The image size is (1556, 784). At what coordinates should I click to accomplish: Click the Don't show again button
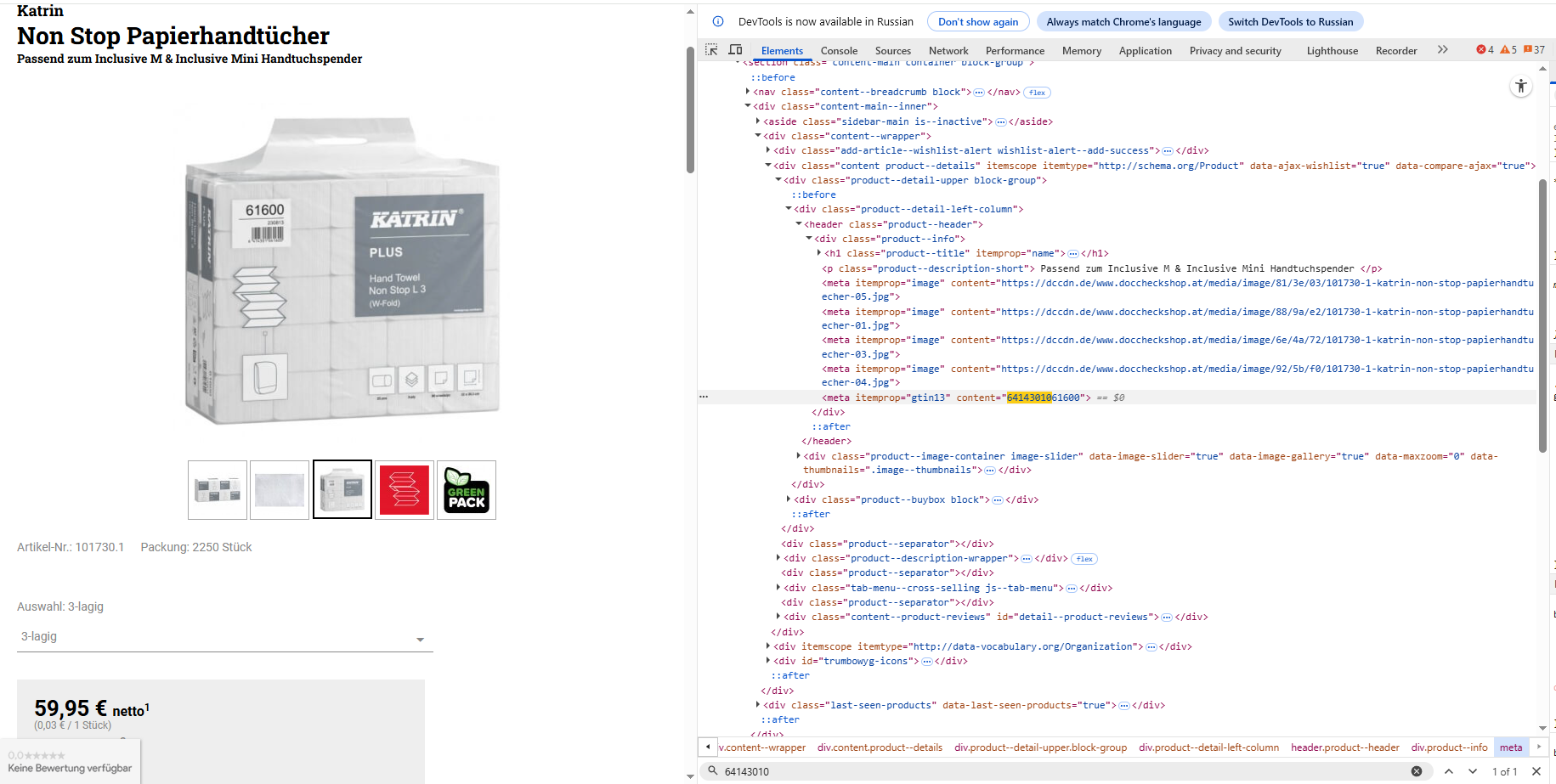click(978, 22)
